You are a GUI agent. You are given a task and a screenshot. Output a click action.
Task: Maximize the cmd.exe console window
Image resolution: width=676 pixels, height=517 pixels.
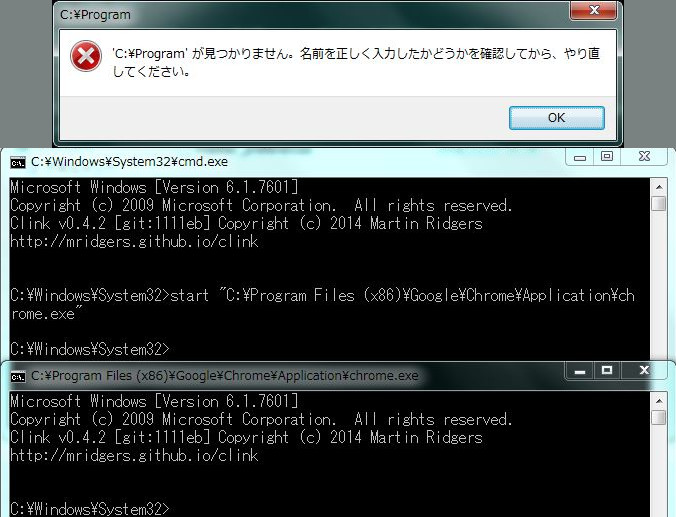click(x=607, y=157)
